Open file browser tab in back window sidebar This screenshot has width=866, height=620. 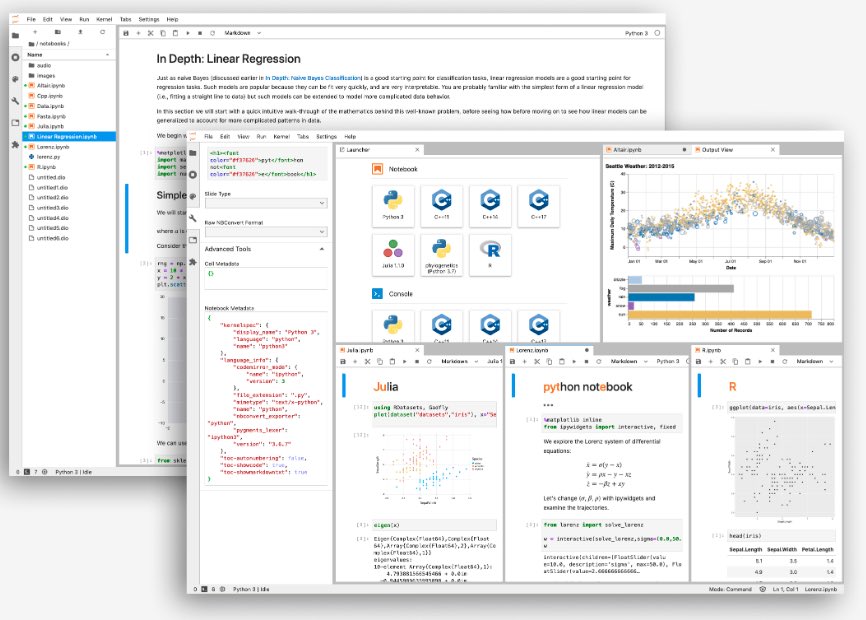click(15, 35)
